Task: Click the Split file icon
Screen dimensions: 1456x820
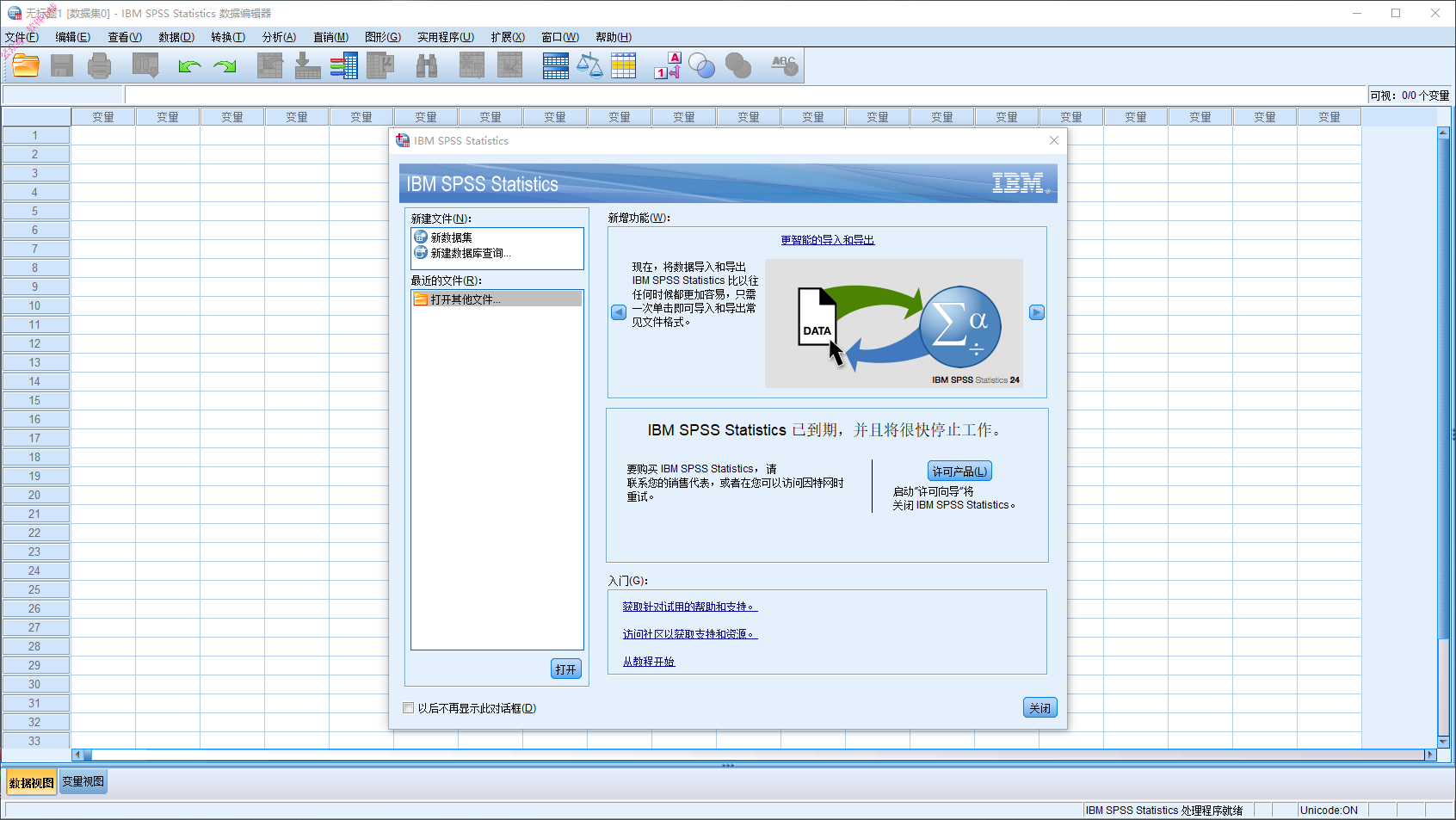Action: click(x=556, y=65)
